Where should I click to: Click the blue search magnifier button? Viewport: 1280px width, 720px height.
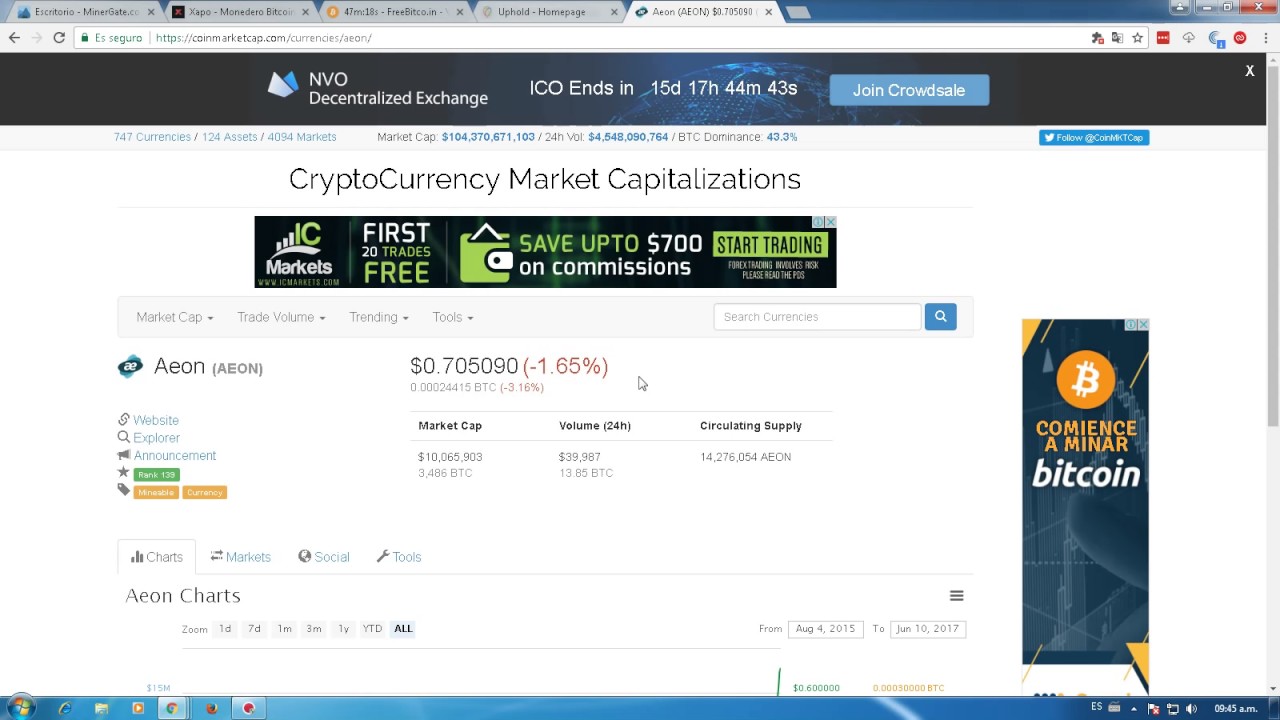pyautogui.click(x=940, y=317)
